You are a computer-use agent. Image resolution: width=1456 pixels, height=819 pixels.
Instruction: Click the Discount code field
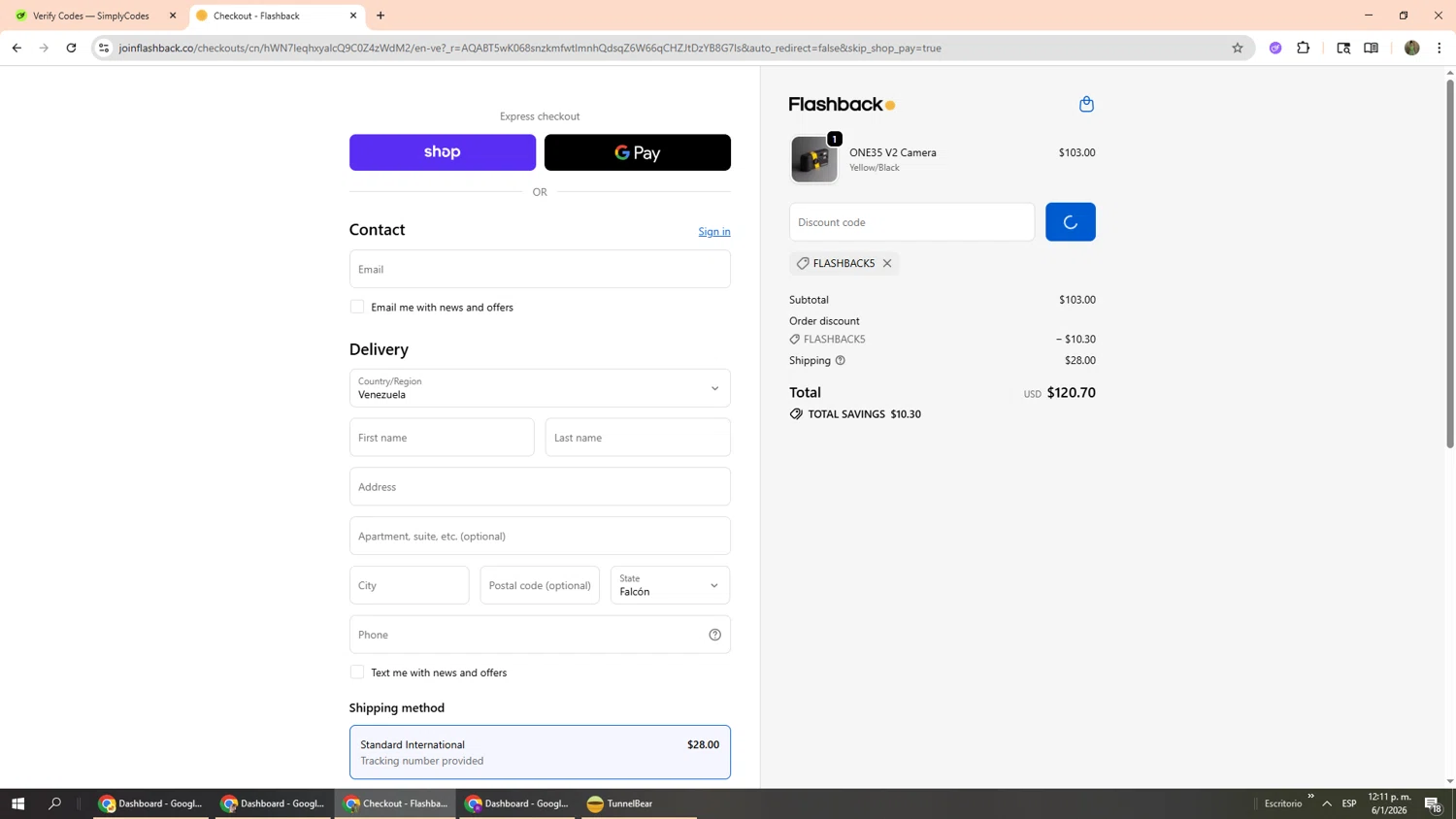(x=912, y=222)
